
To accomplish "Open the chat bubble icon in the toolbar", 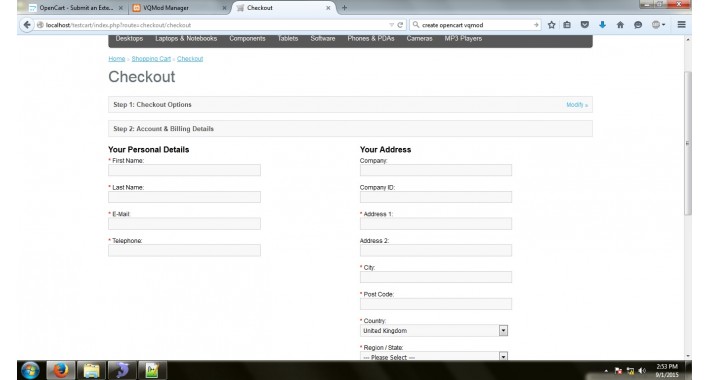I will (x=638, y=25).
